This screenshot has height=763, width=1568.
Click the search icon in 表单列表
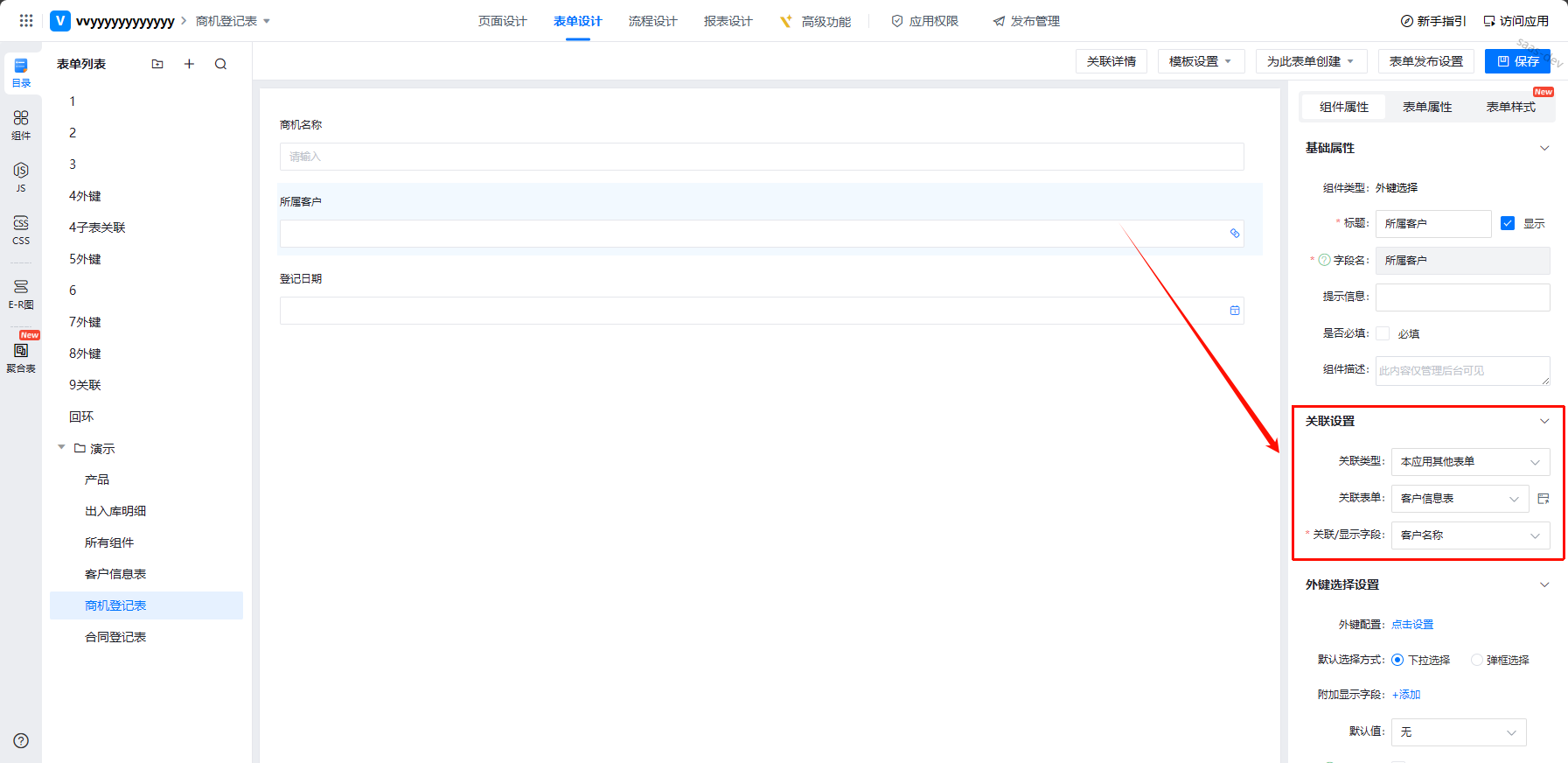(x=220, y=64)
